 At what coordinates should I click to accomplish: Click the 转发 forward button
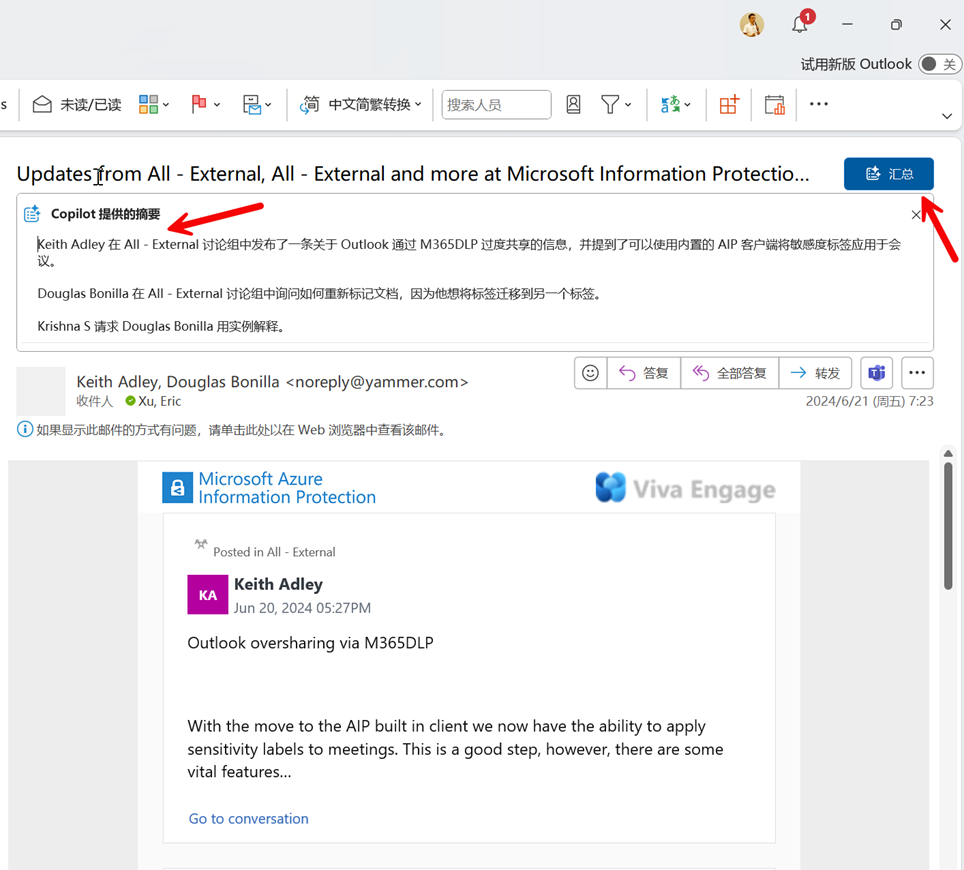[815, 373]
